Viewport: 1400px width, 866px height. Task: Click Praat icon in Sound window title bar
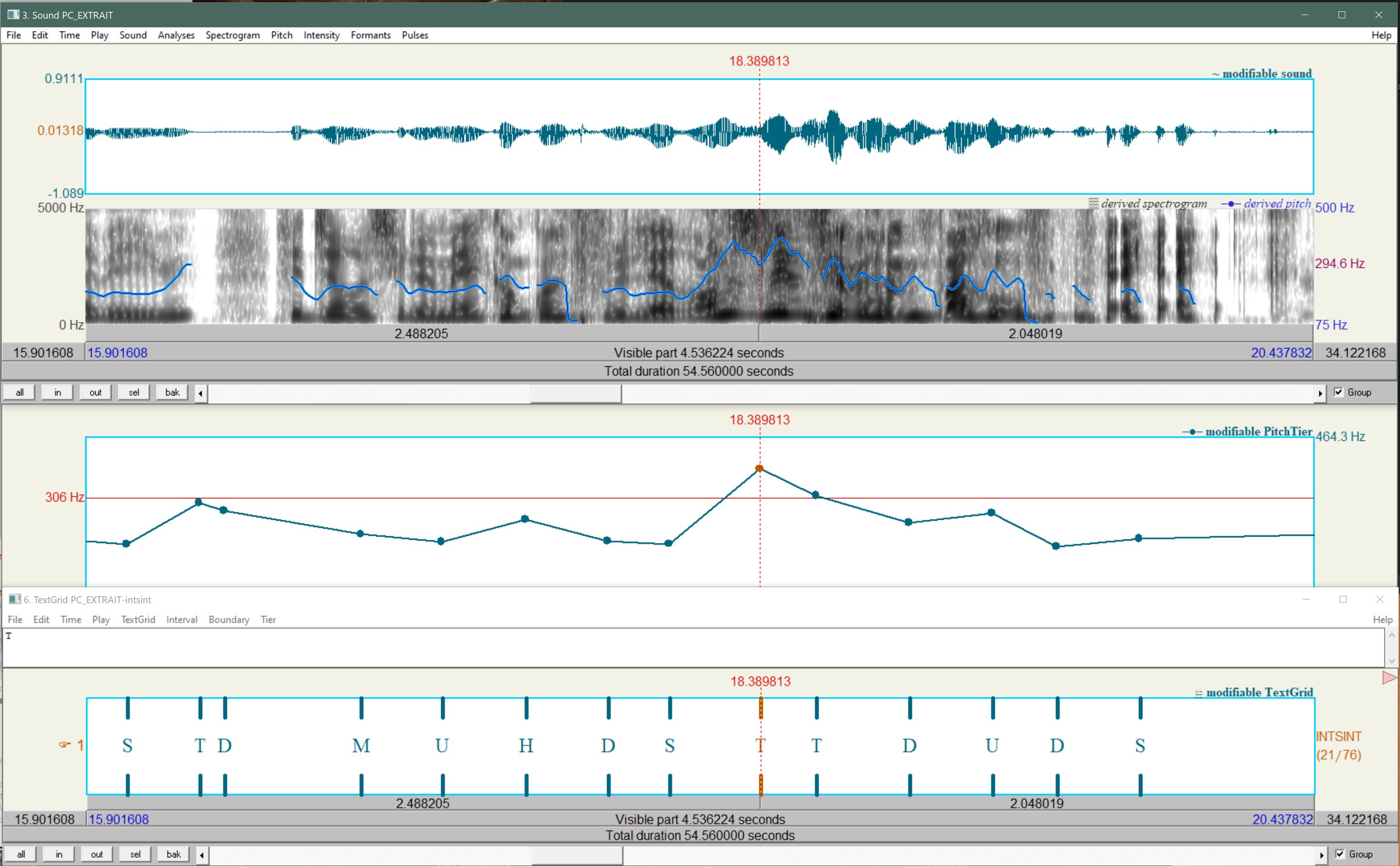click(x=13, y=14)
